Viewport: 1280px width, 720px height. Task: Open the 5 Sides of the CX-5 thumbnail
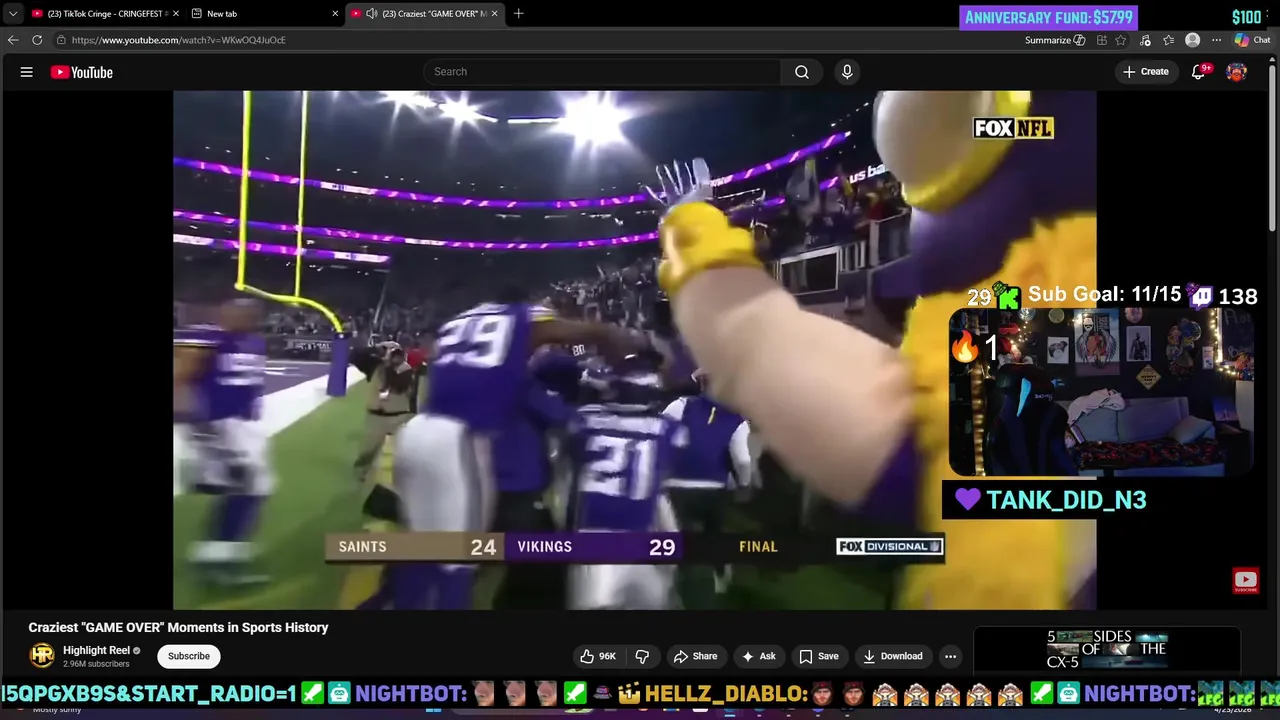pyautogui.click(x=1106, y=650)
